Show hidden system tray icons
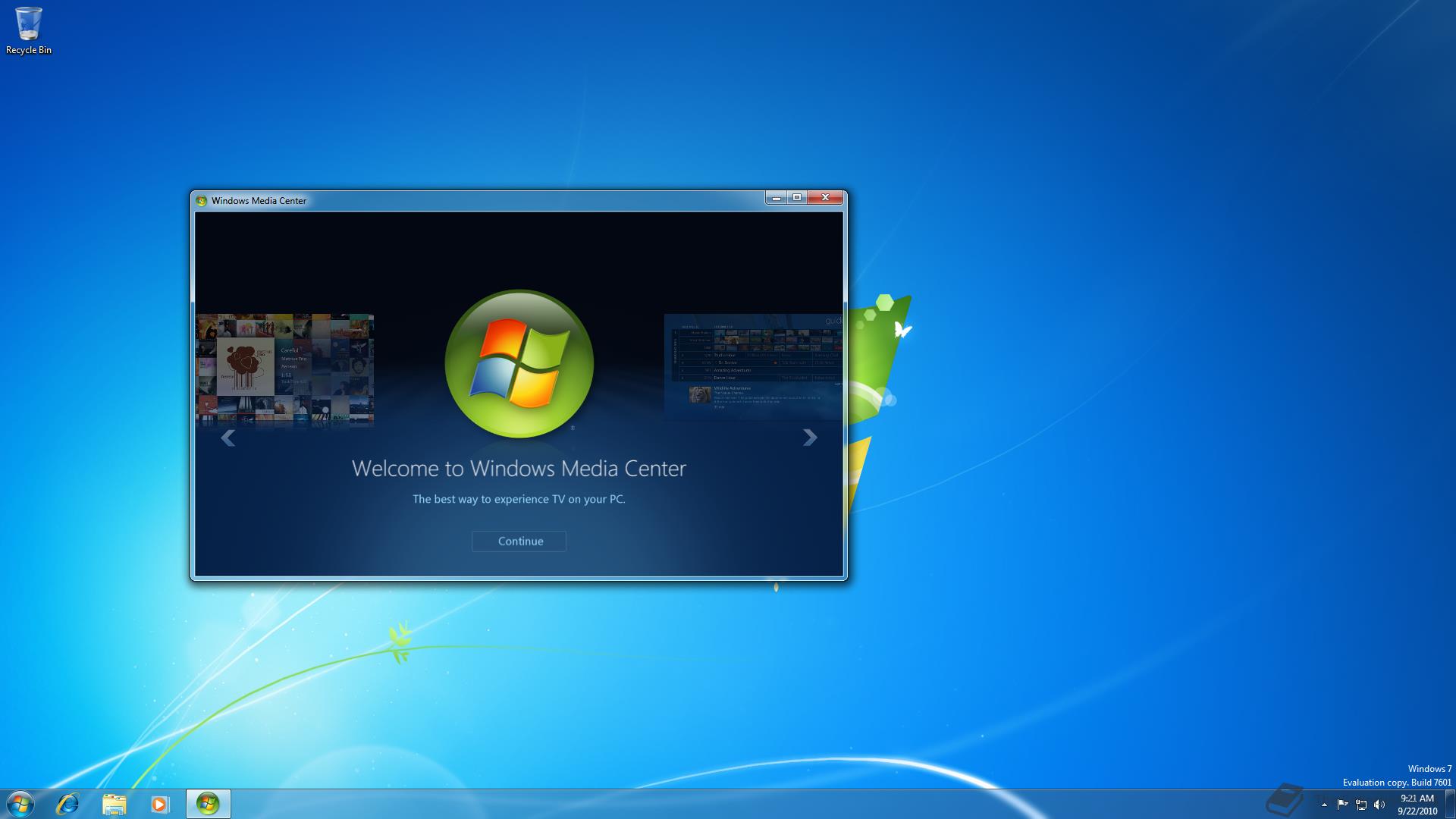 (1324, 805)
